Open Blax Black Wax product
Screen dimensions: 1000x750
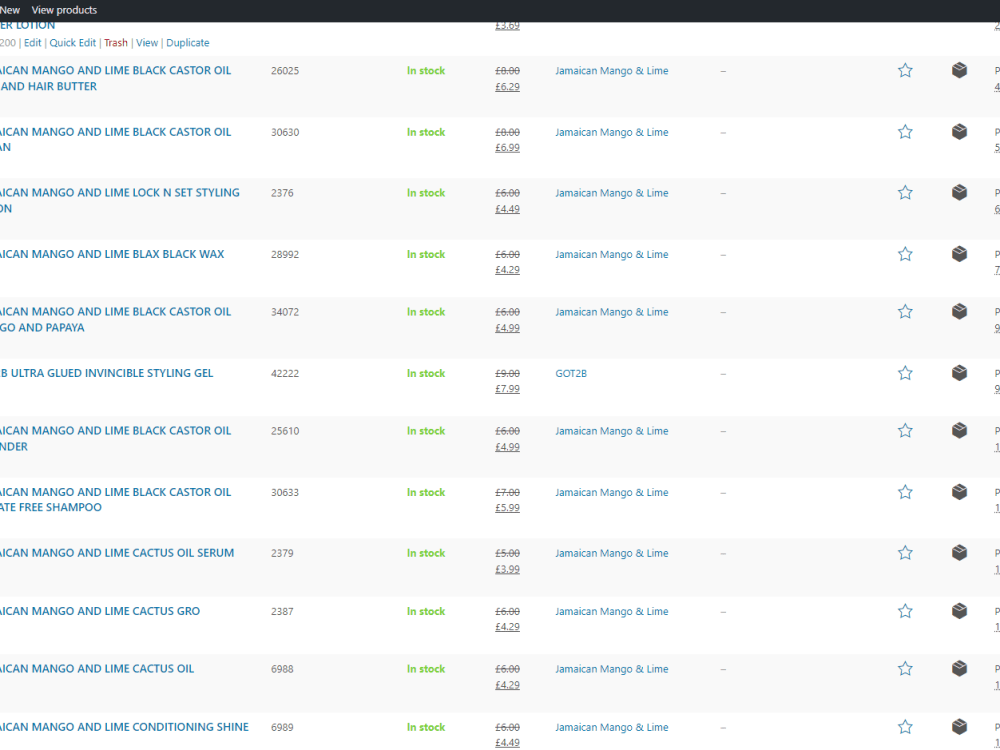pyautogui.click(x=112, y=254)
